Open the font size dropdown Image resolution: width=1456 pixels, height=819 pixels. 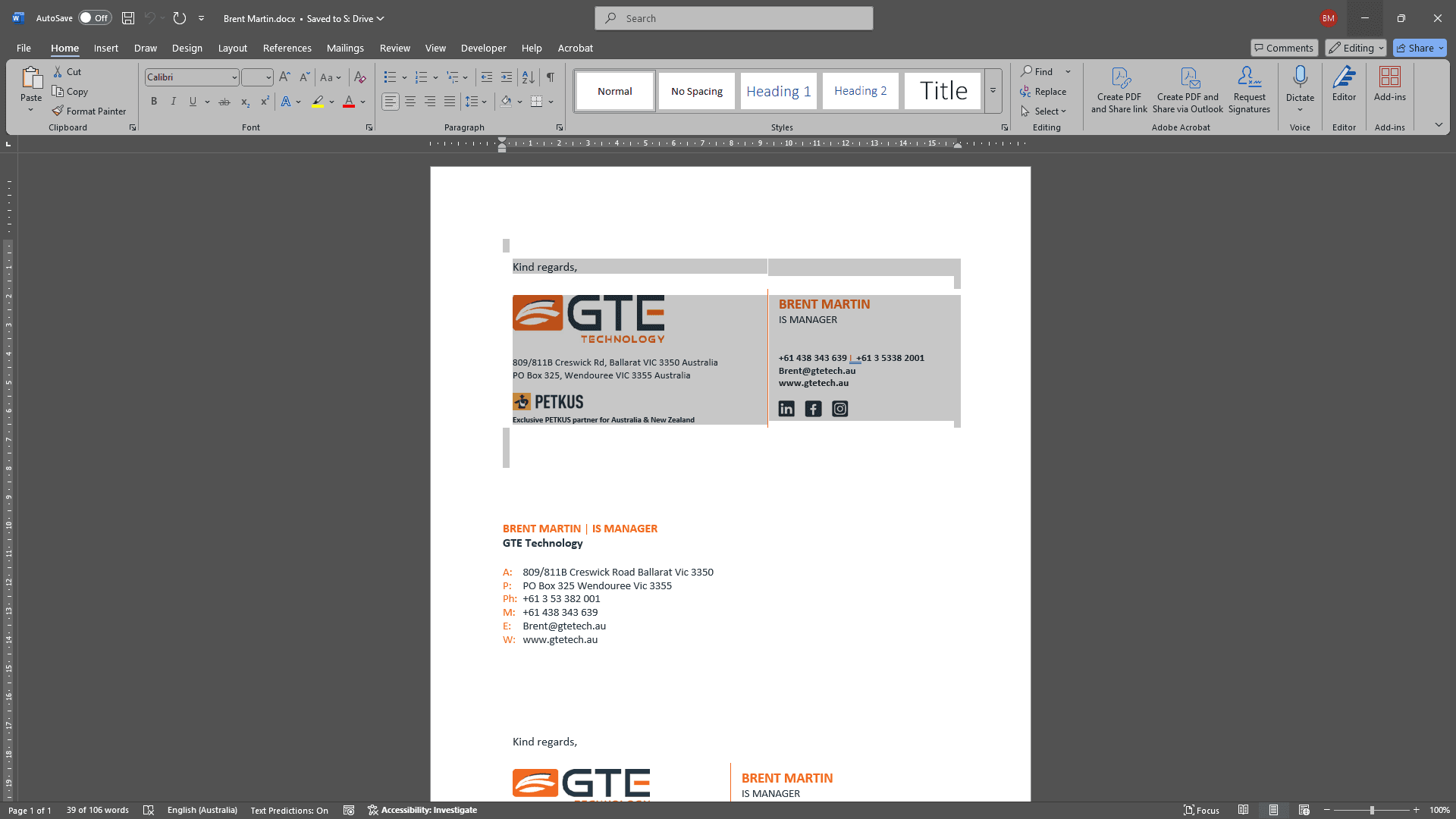click(x=268, y=77)
